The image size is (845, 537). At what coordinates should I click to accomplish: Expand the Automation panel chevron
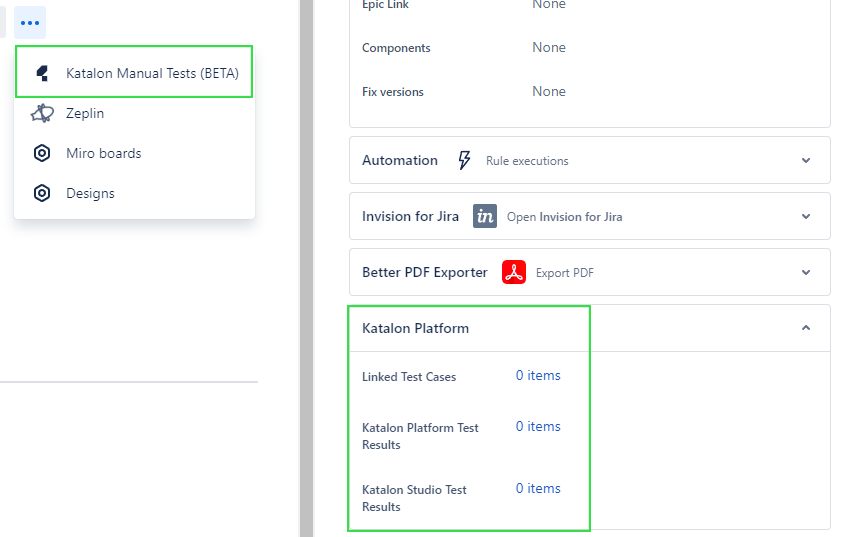coord(806,160)
